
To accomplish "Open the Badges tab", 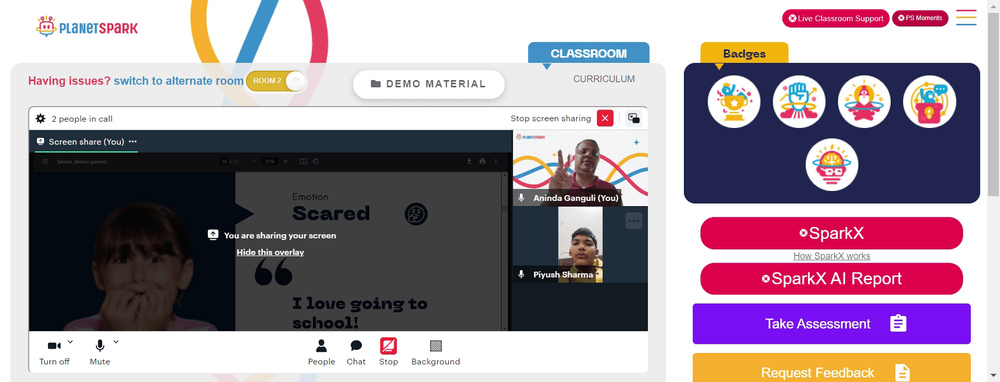I will pos(744,54).
